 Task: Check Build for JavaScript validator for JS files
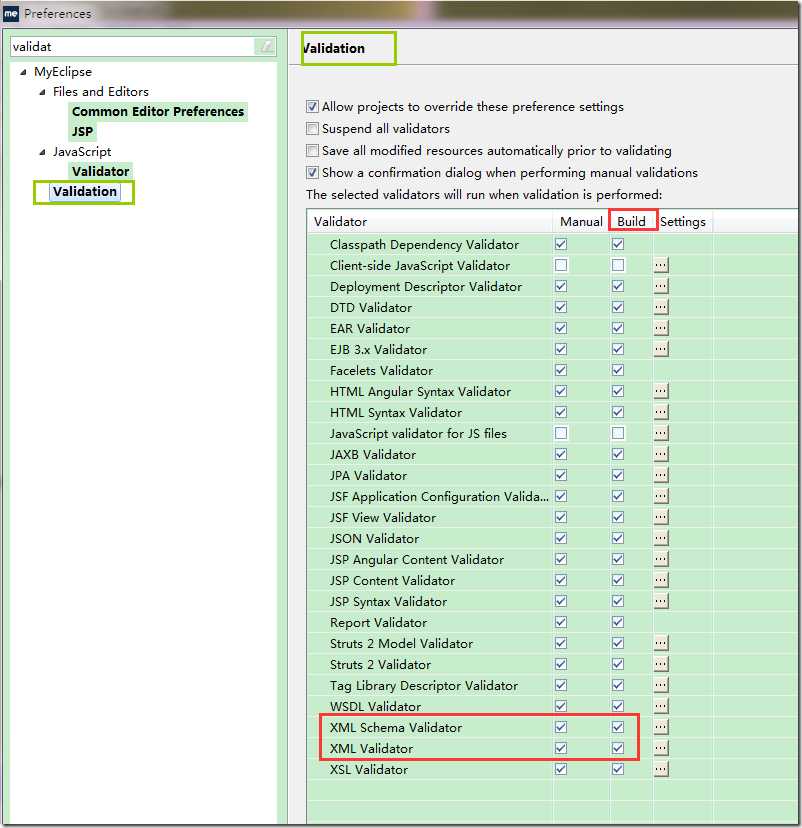tap(618, 433)
